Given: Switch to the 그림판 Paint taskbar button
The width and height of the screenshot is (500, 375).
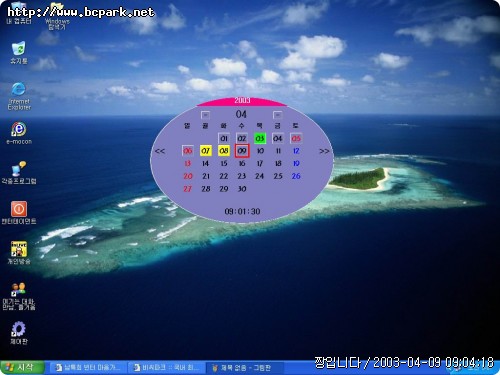Looking at the screenshot, I should point(246,368).
